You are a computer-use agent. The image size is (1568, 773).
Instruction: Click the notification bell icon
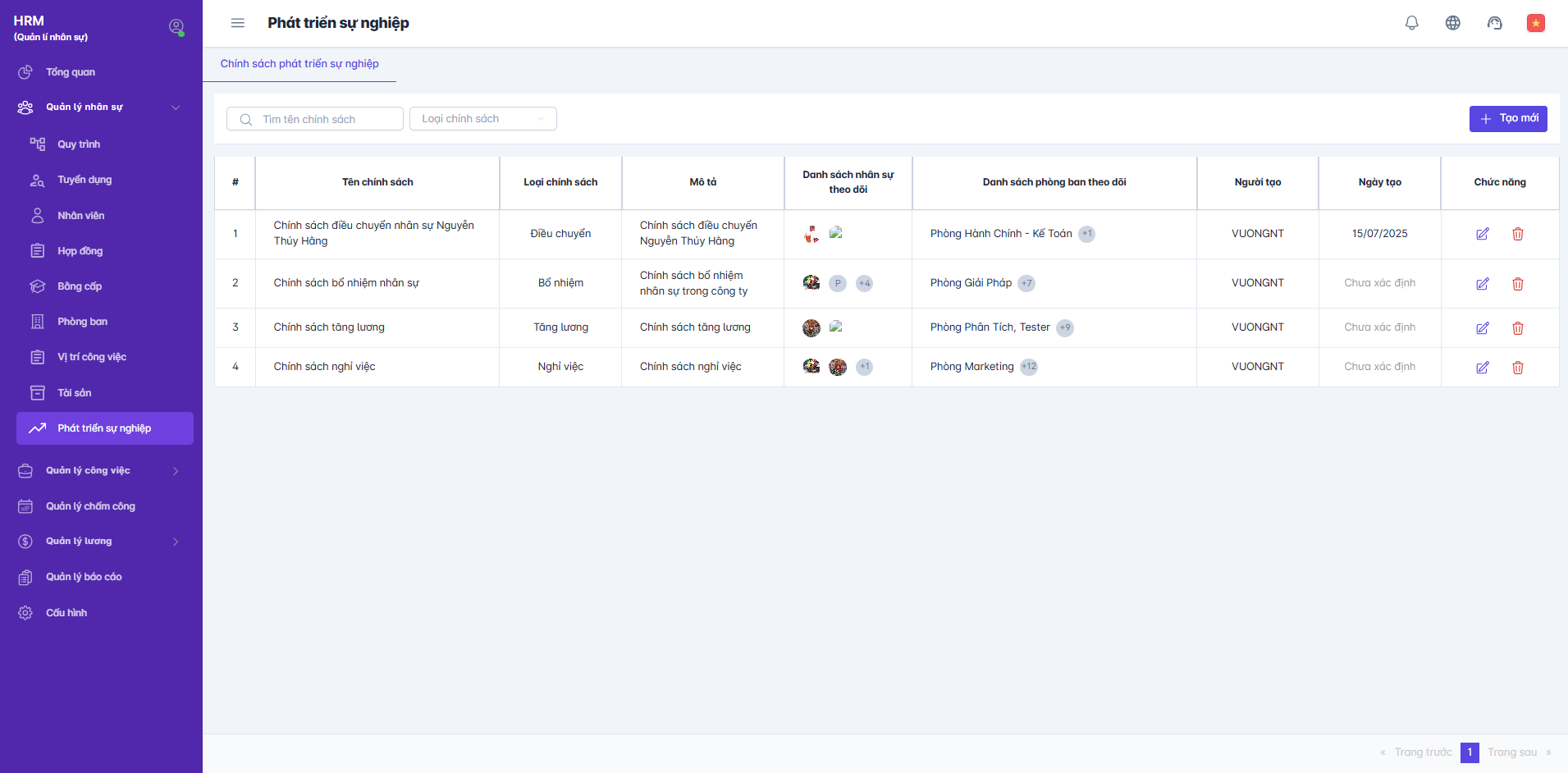[x=1411, y=23]
